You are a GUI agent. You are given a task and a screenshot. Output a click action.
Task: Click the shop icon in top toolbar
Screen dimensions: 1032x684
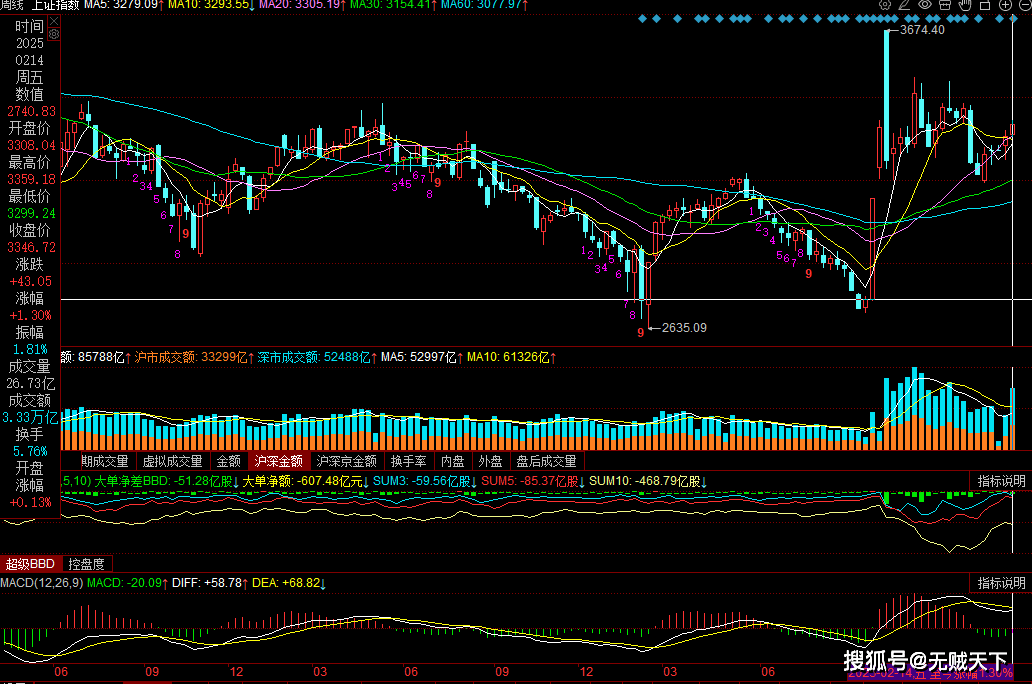pyautogui.click(x=945, y=5)
